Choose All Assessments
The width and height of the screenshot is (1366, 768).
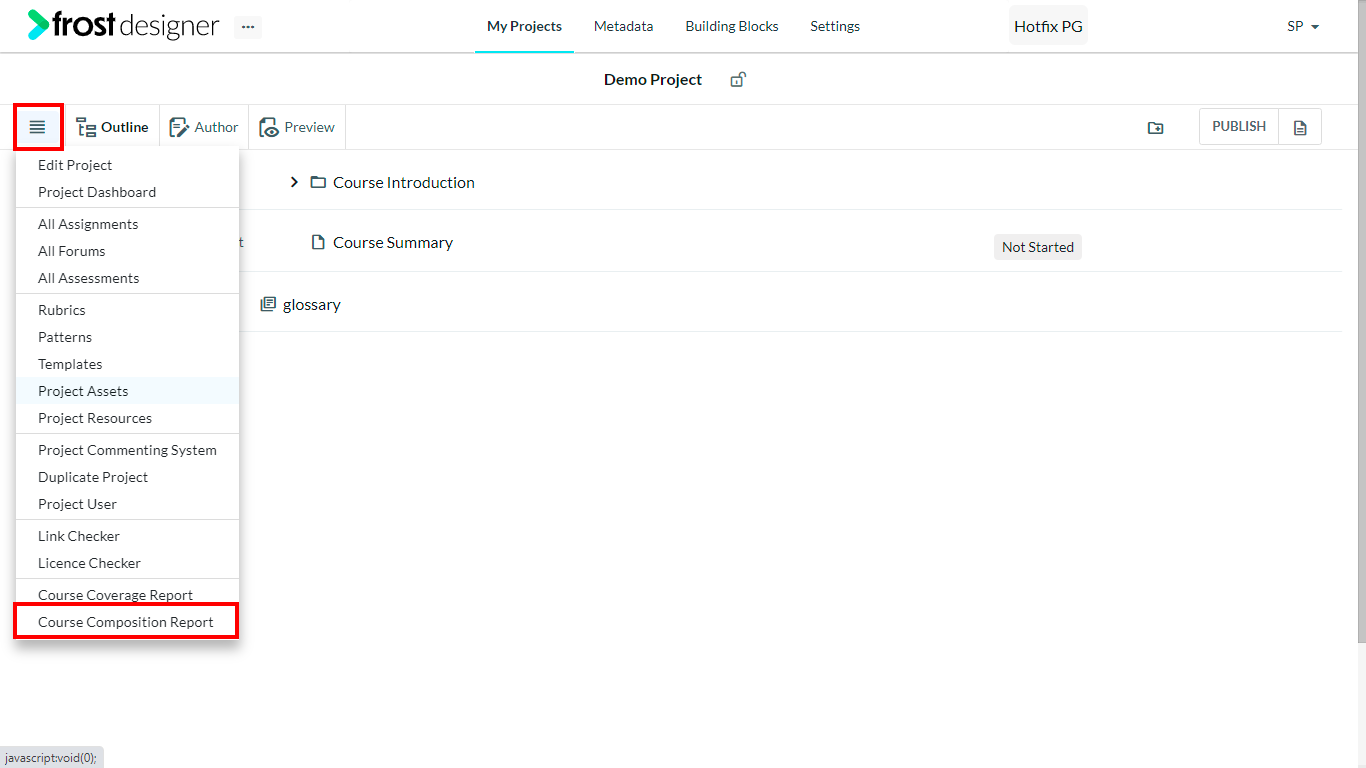tap(127, 278)
